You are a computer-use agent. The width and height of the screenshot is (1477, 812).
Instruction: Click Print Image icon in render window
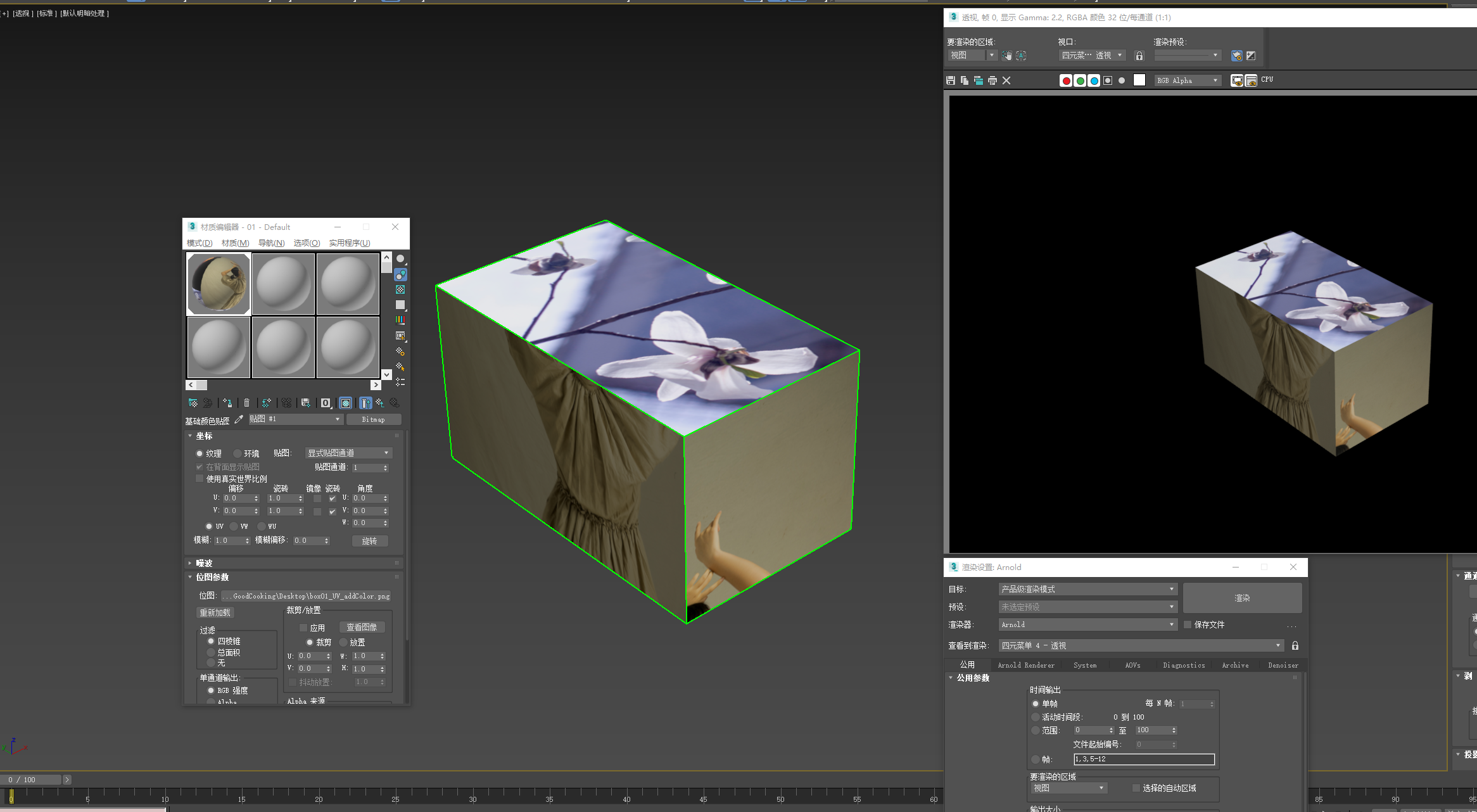pos(992,80)
